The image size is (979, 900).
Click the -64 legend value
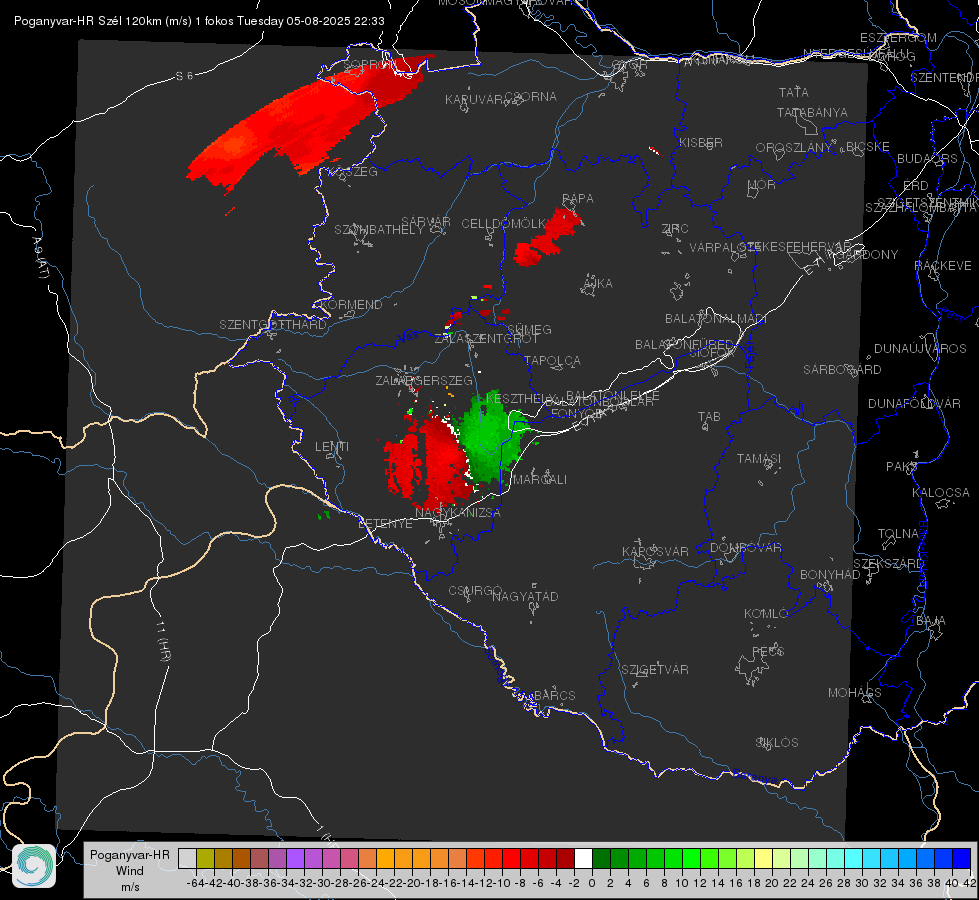196,883
